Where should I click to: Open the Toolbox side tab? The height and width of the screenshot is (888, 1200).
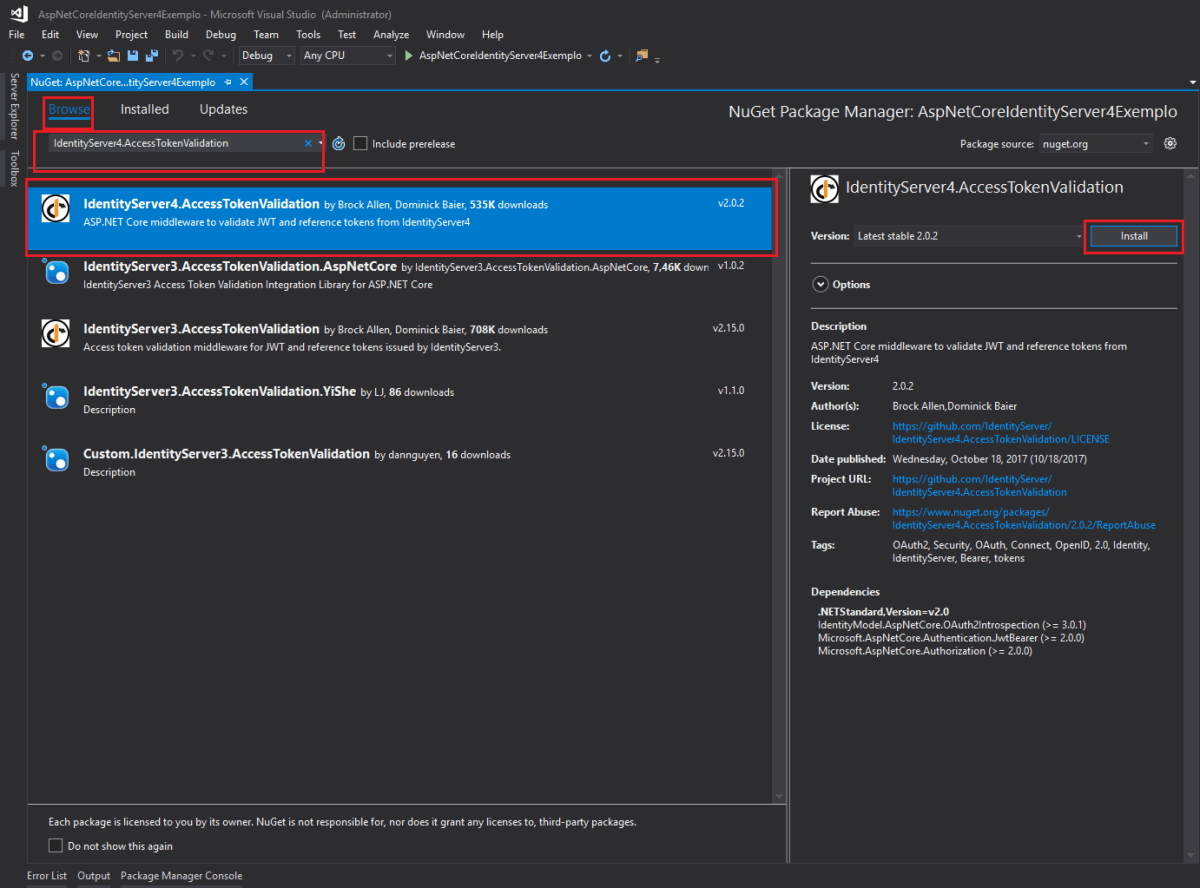pos(14,168)
